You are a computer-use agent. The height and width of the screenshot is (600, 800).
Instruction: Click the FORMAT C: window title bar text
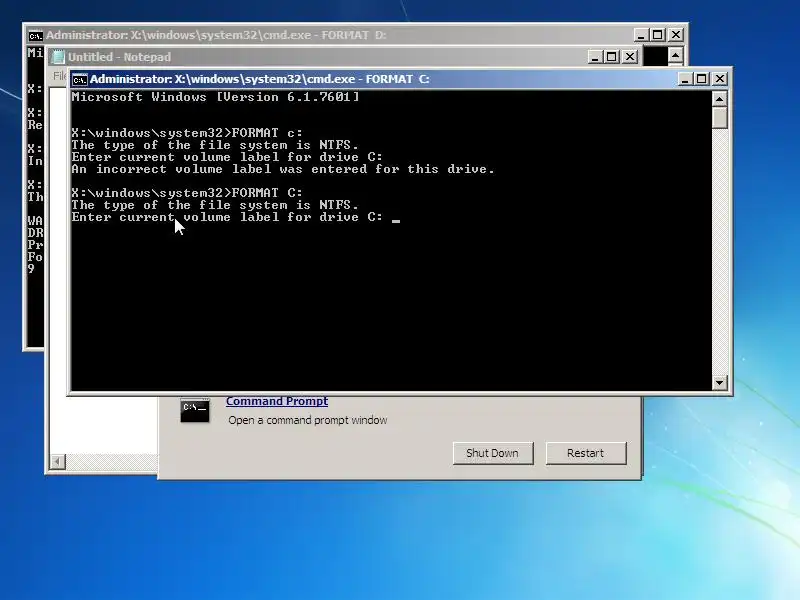pyautogui.click(x=259, y=79)
